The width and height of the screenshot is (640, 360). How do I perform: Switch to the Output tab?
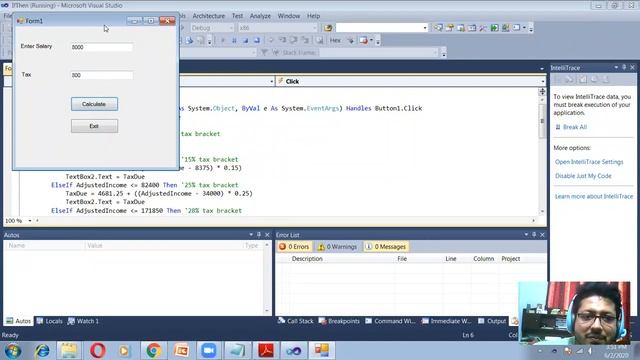492,321
